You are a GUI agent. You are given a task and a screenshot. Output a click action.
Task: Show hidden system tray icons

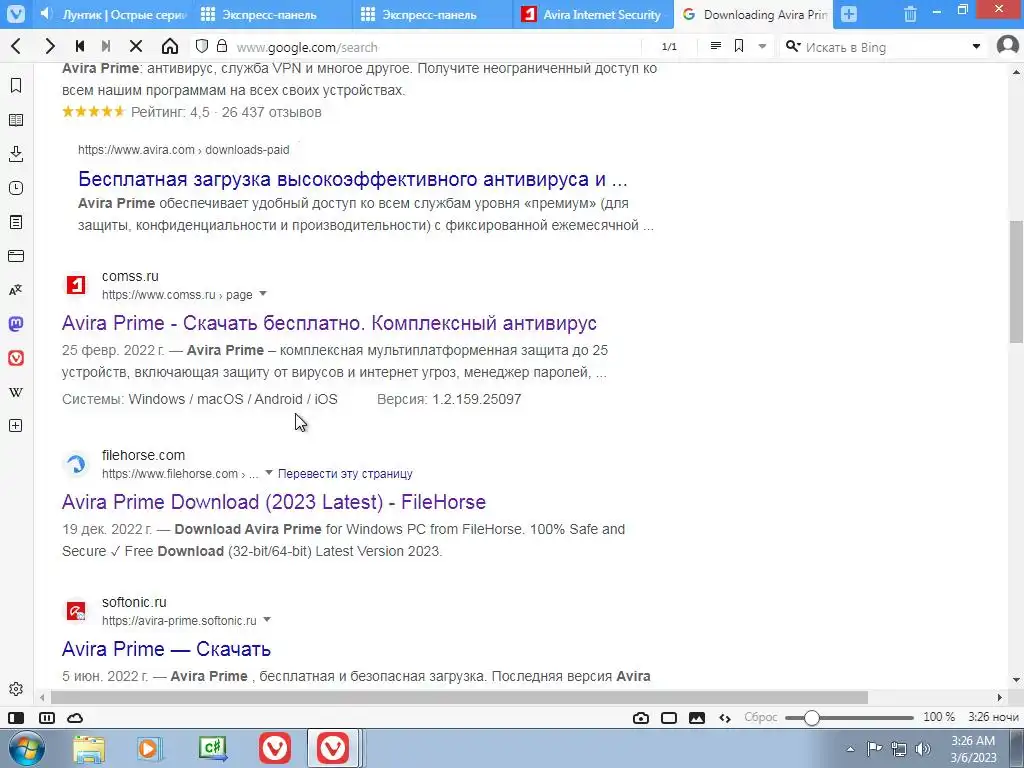tap(850, 749)
